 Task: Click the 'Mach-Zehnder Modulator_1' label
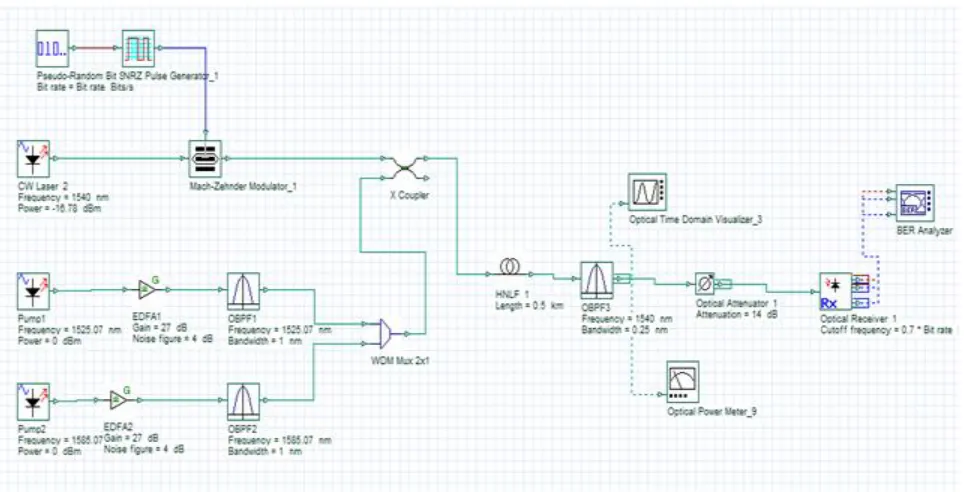[242, 186]
